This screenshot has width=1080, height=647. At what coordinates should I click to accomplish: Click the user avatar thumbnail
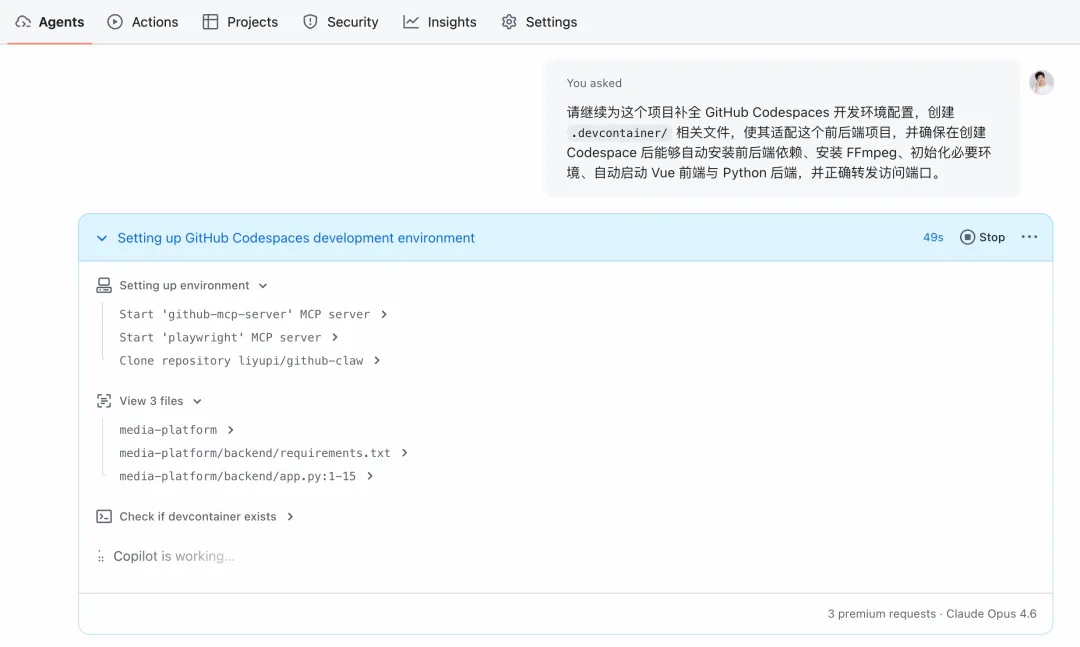point(1041,83)
